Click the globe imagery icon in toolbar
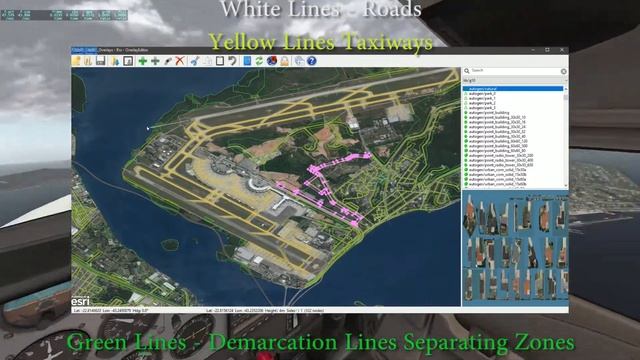Viewport: 640px width, 360px height. 272,61
